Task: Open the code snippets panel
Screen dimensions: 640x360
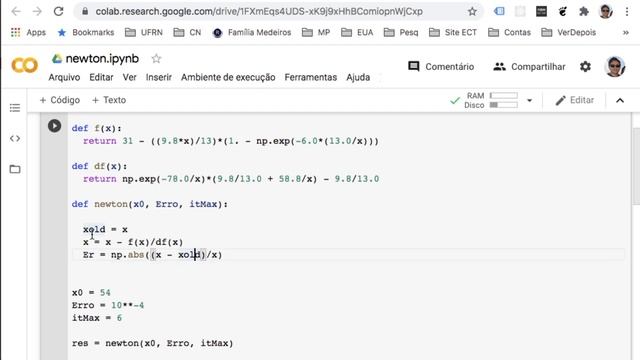Action: tap(15, 138)
